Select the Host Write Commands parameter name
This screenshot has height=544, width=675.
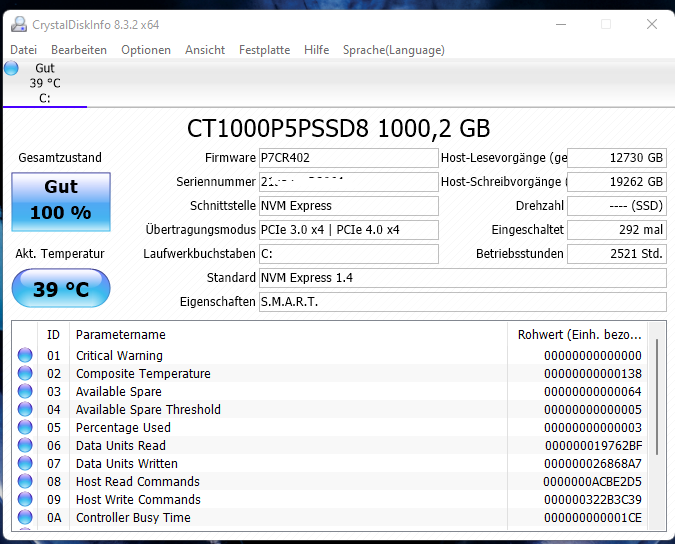point(138,500)
